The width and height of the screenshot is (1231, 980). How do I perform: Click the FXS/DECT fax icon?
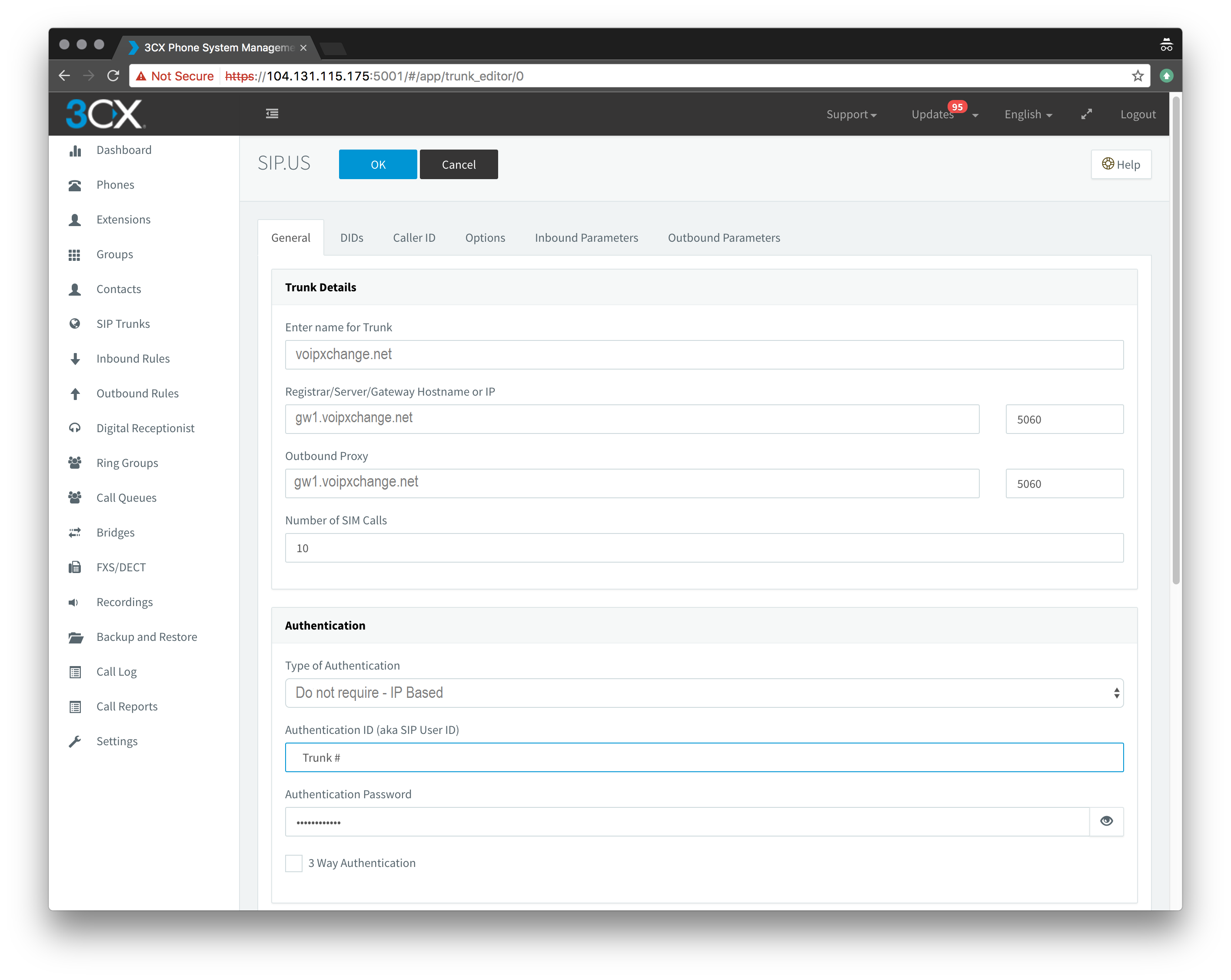(75, 568)
